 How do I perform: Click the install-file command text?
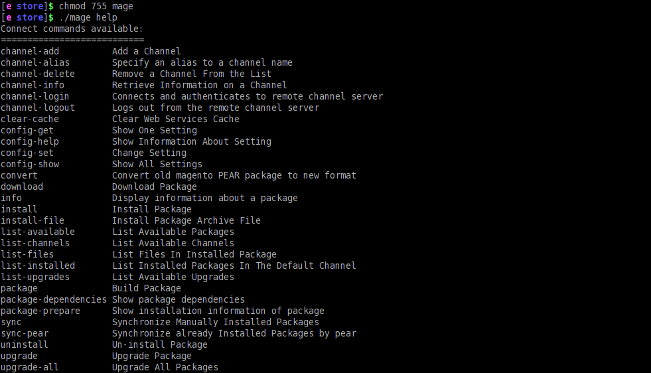(x=32, y=220)
